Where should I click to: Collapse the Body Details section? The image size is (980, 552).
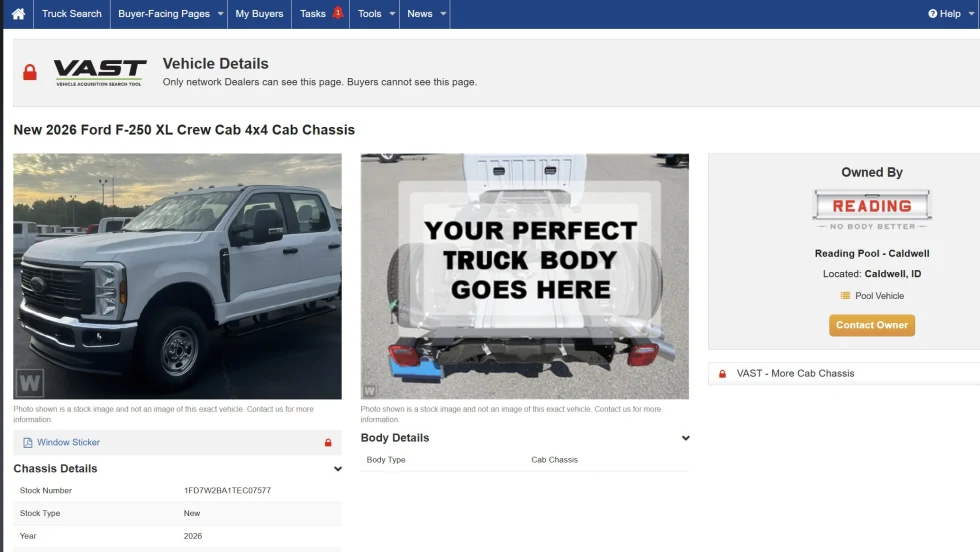tap(686, 438)
